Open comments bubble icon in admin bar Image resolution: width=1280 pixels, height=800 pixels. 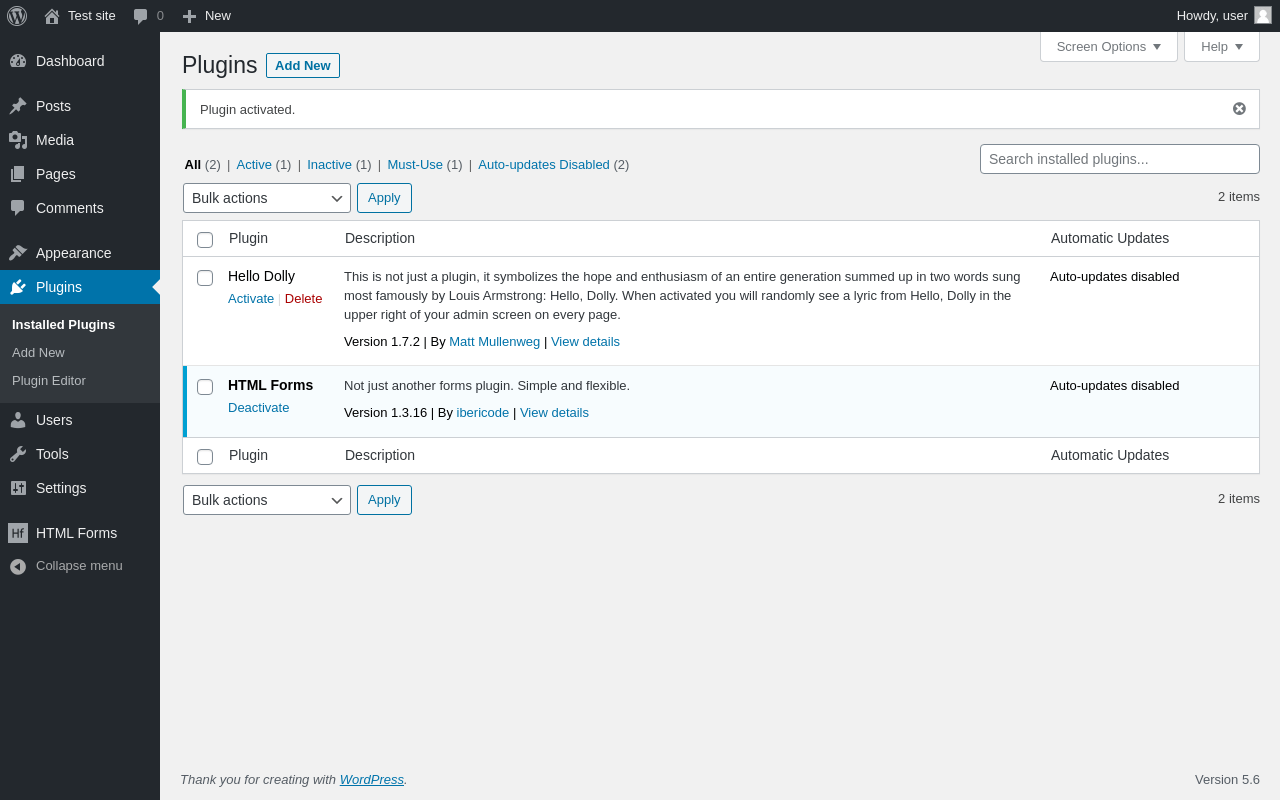tap(140, 16)
